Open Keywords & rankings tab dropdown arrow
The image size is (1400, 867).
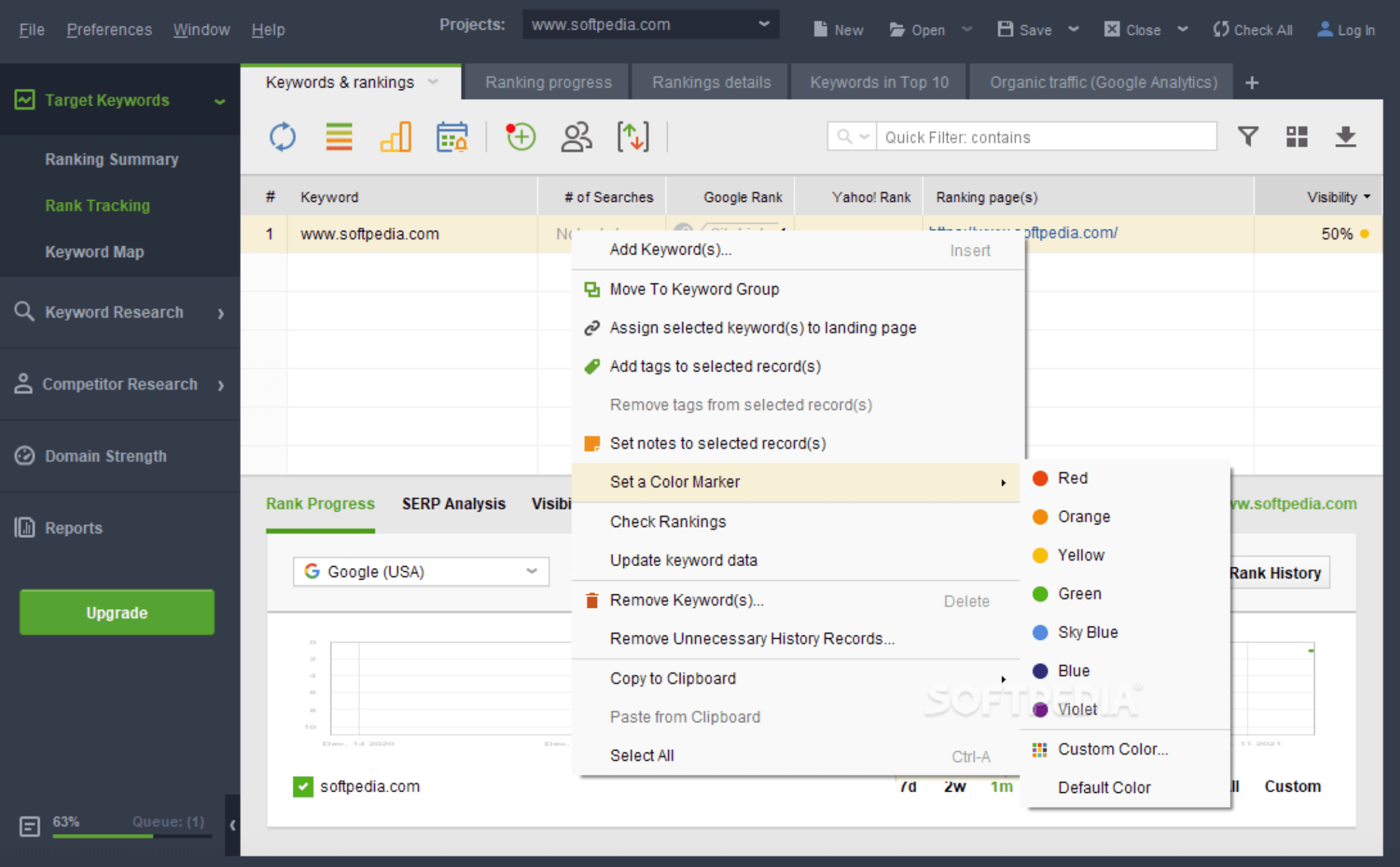[433, 82]
